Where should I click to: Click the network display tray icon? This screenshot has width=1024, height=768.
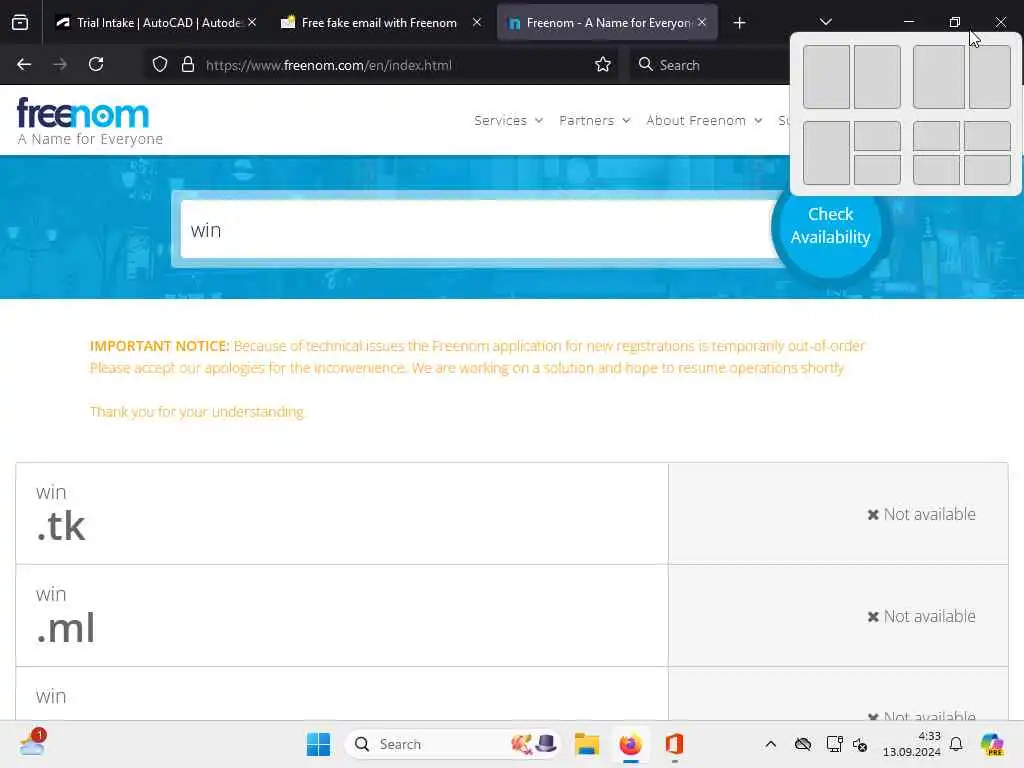point(834,744)
